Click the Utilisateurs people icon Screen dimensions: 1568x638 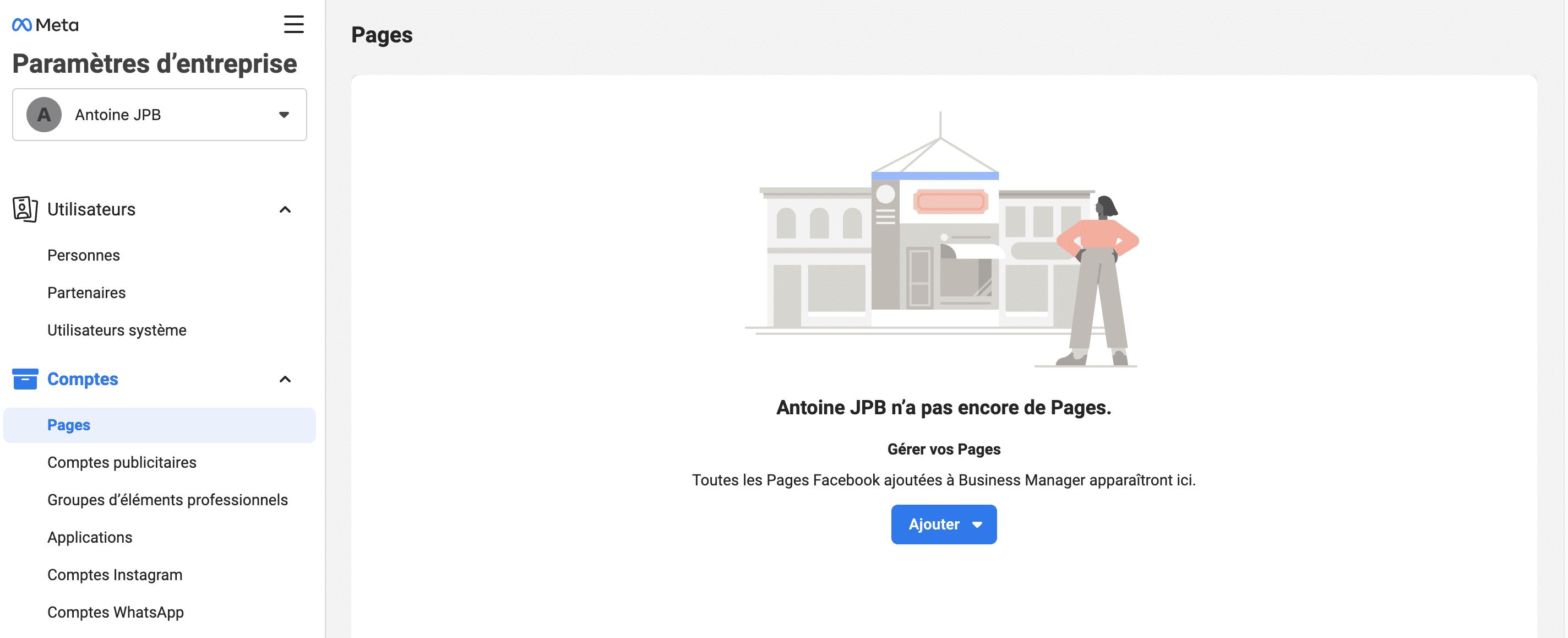[x=25, y=209]
